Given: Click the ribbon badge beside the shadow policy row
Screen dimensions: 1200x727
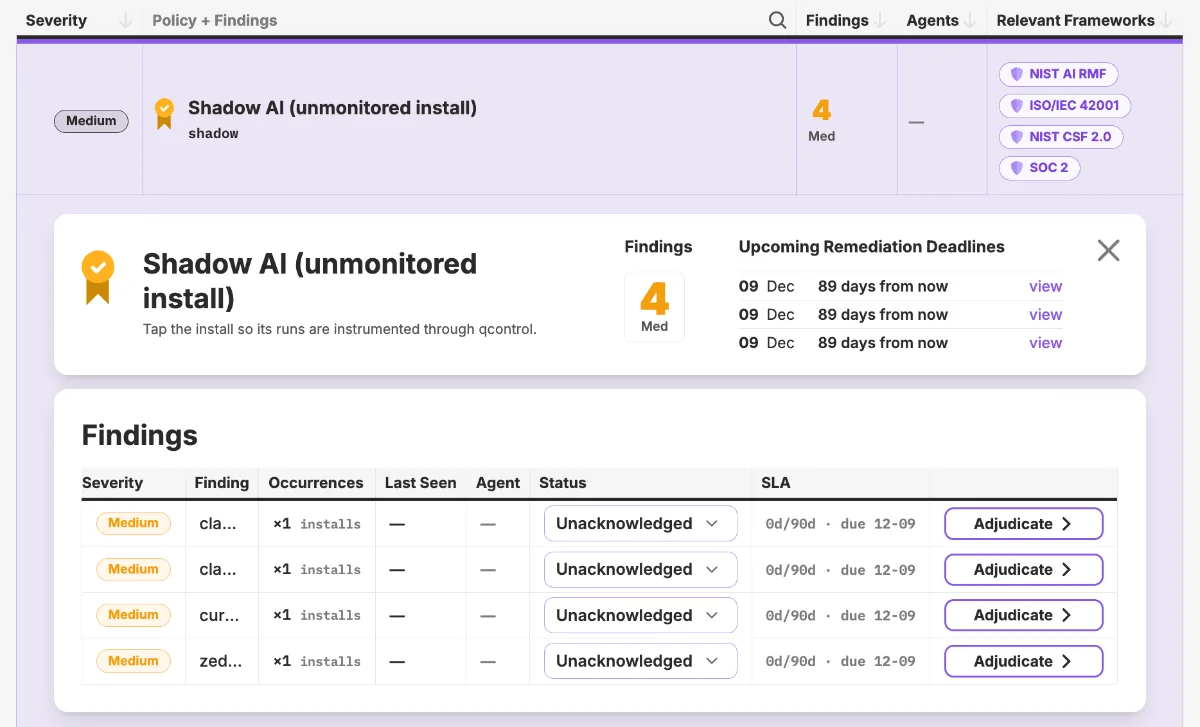Looking at the screenshot, I should tap(164, 114).
